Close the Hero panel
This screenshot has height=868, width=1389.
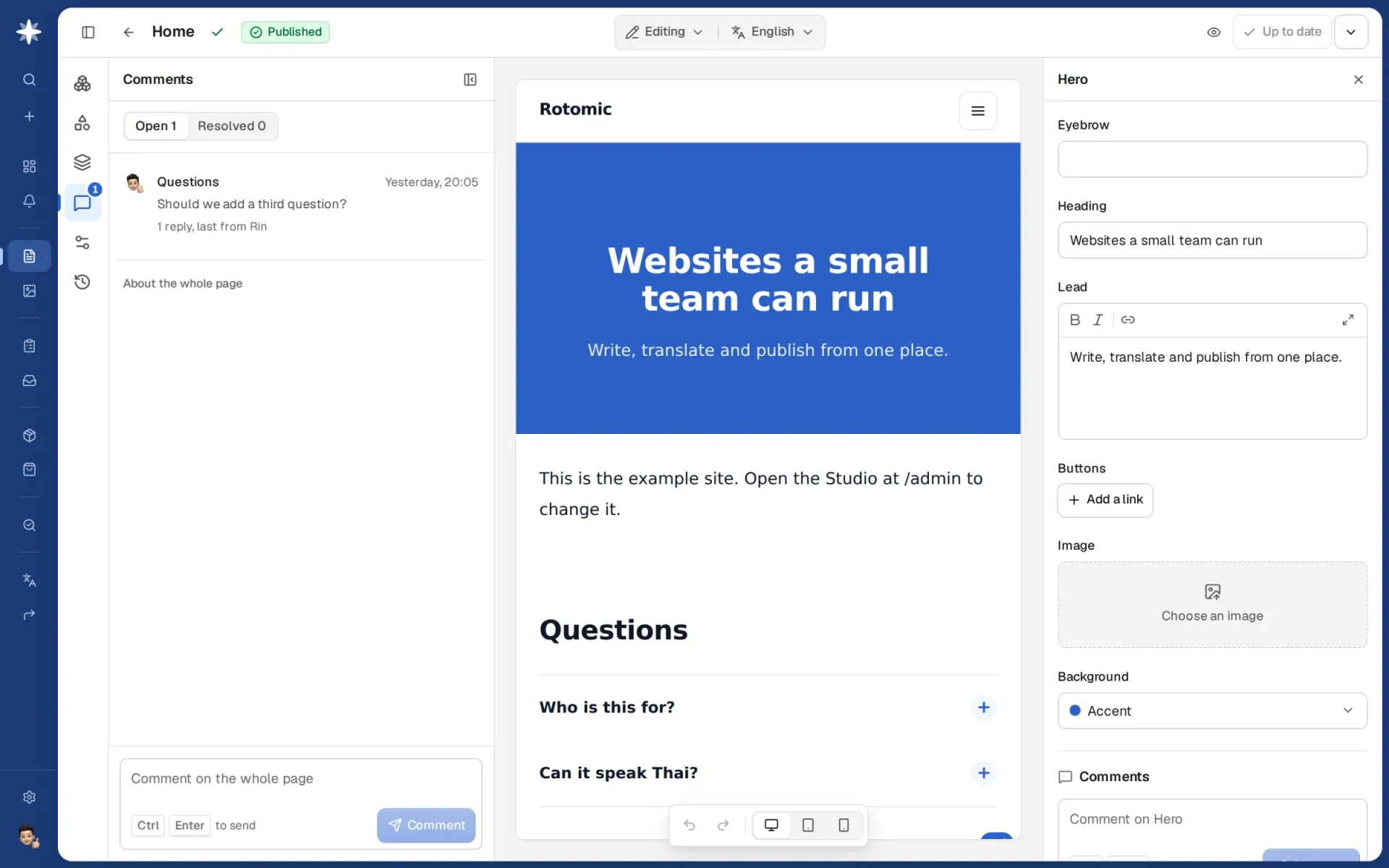(1359, 80)
